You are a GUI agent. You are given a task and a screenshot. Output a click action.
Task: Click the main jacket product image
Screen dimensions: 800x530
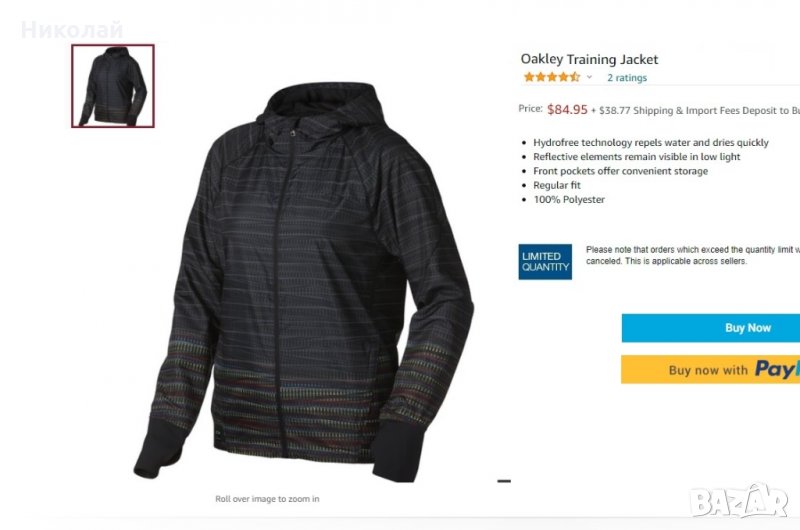point(304,282)
